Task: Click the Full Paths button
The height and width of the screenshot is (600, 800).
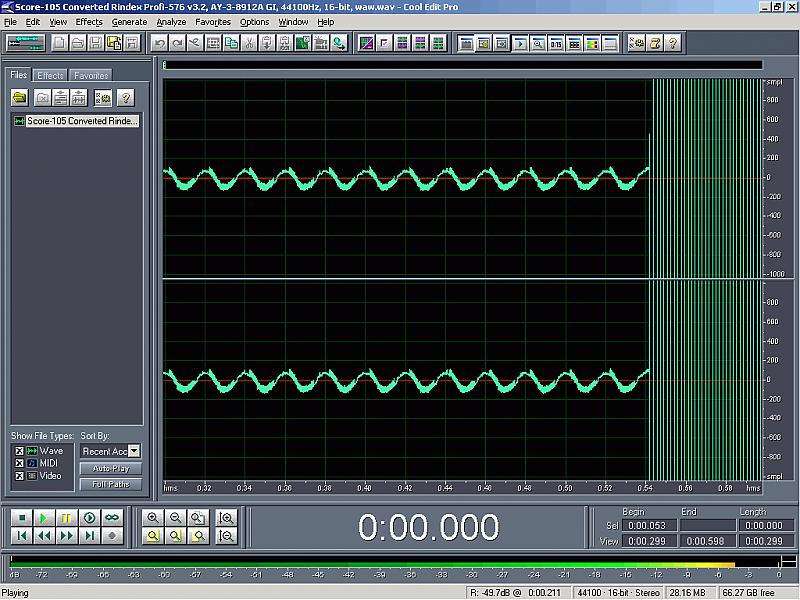Action: click(111, 484)
